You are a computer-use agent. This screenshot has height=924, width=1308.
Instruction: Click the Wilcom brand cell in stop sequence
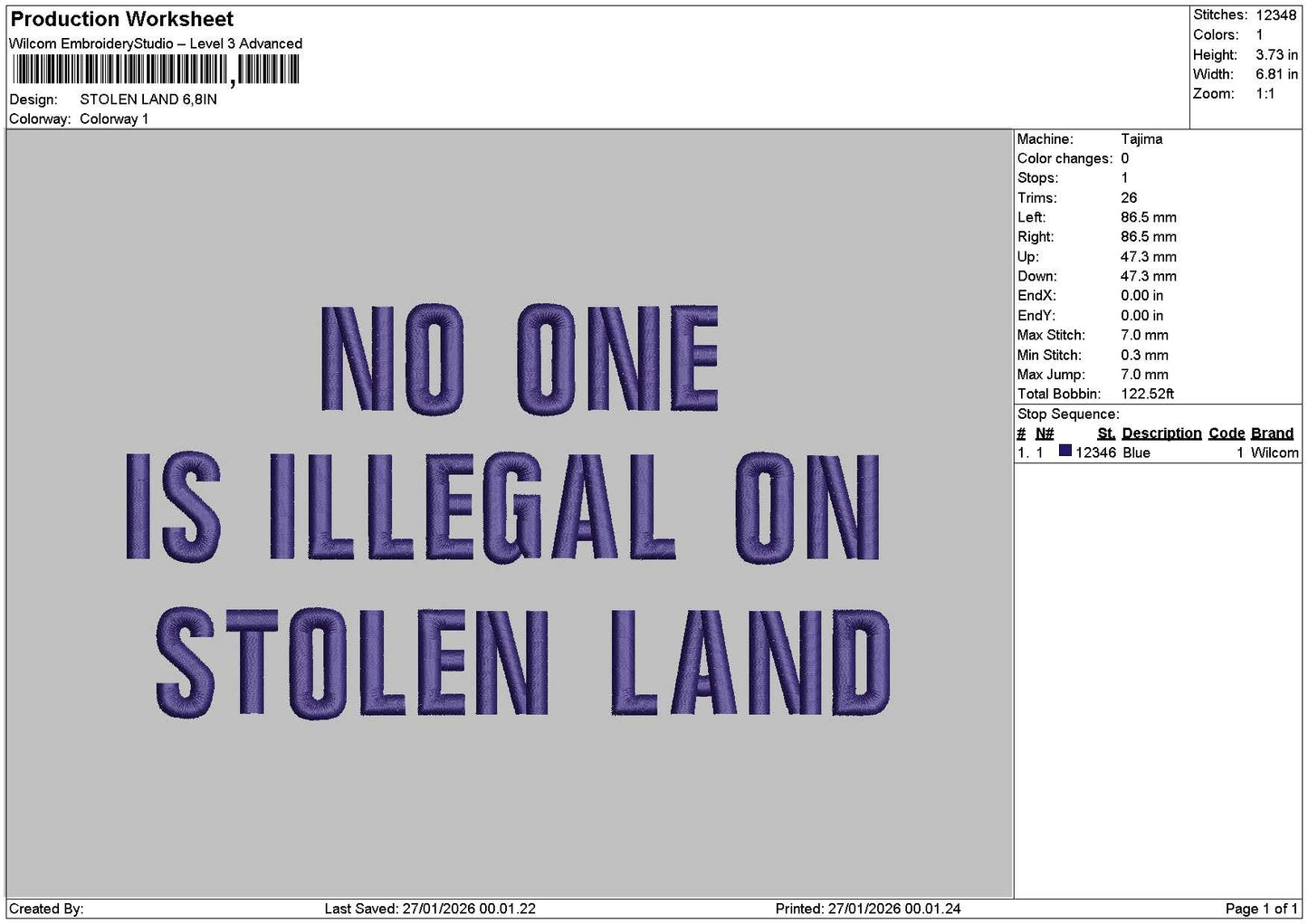pyautogui.click(x=1275, y=452)
